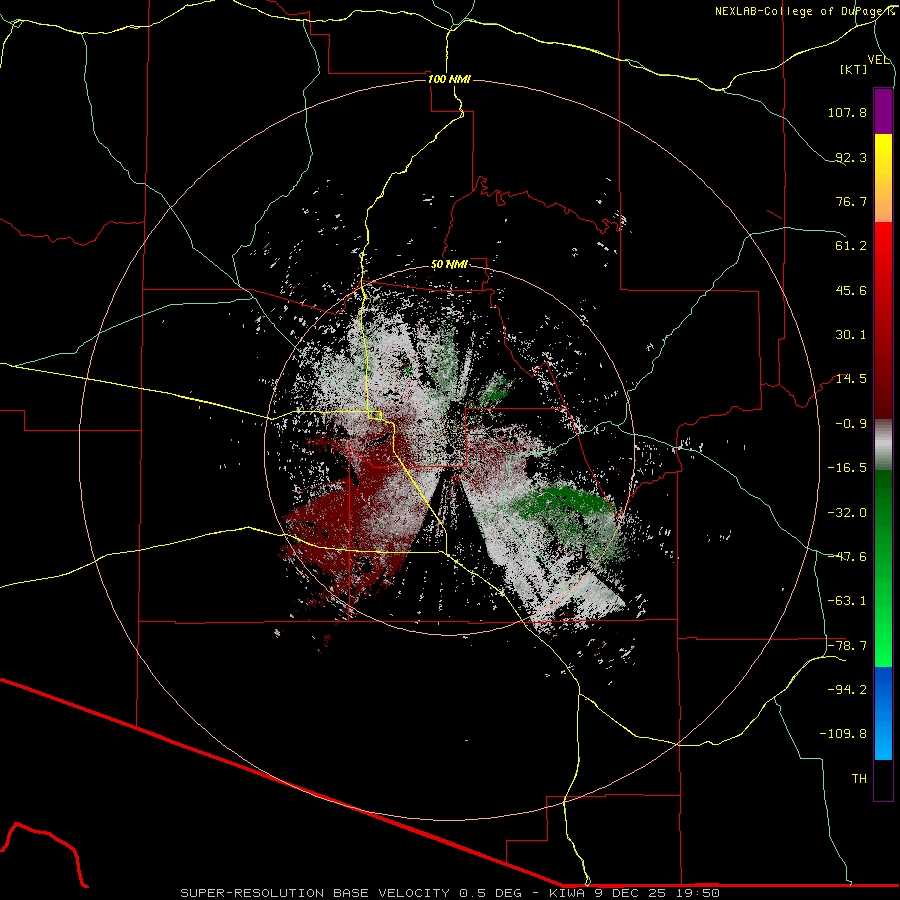Click the -109.8 value on velocity scale
Image resolution: width=900 pixels, height=900 pixels.
pos(843,734)
